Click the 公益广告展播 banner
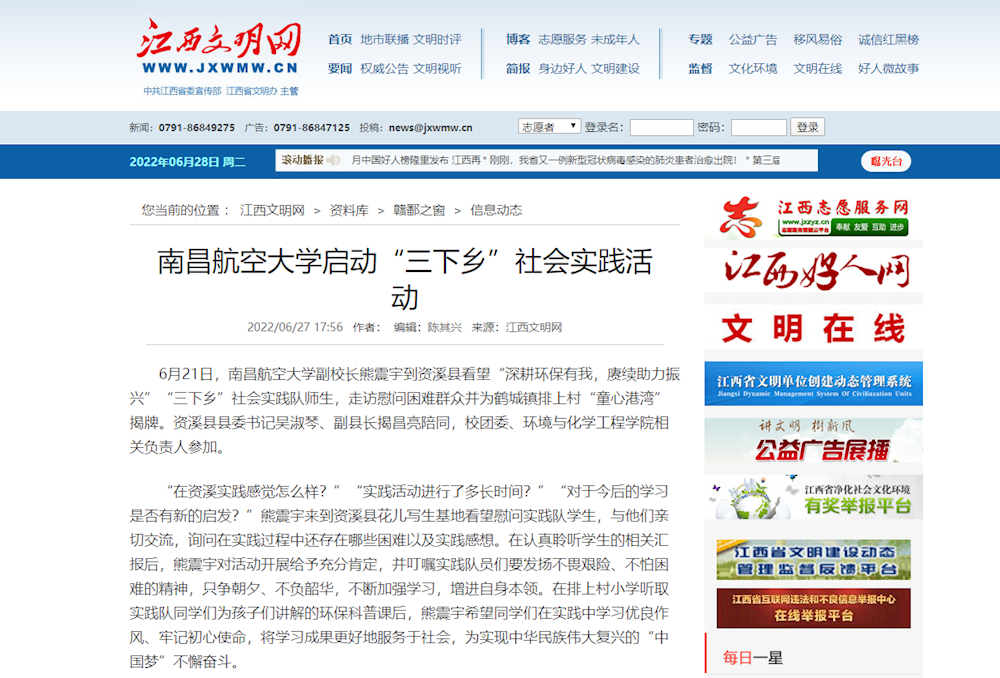The width and height of the screenshot is (1000, 678). pyautogui.click(x=813, y=440)
